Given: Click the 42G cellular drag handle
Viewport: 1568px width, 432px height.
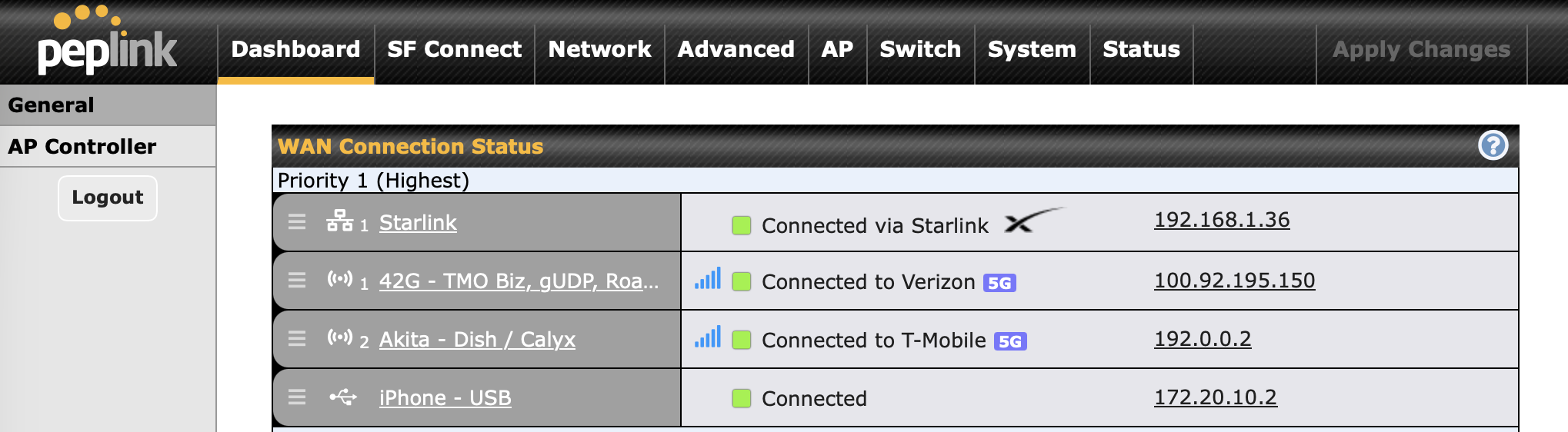Looking at the screenshot, I should point(297,281).
